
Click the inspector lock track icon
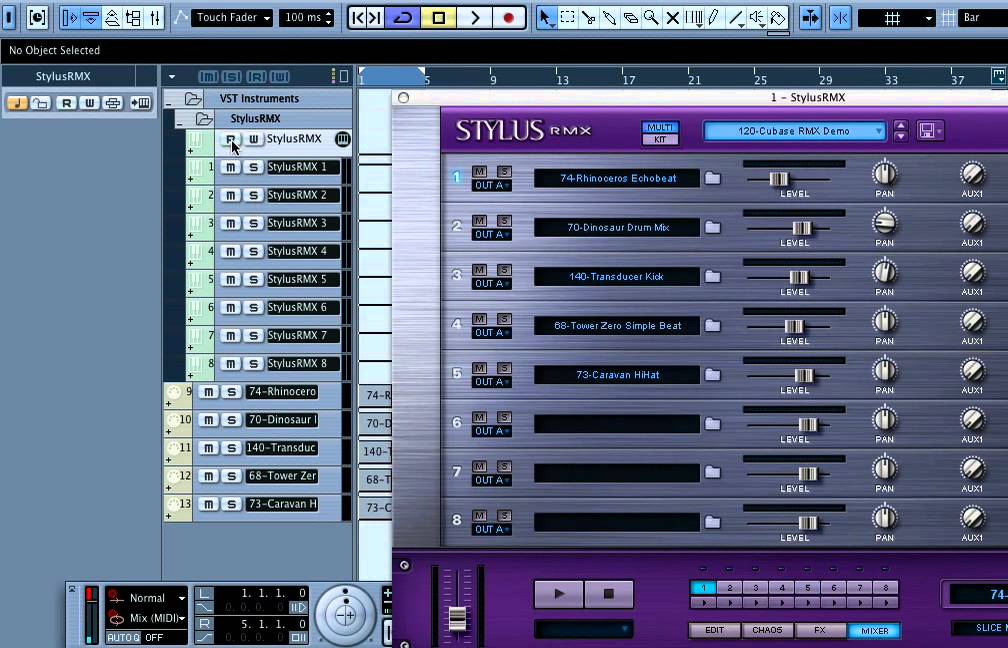coord(41,103)
